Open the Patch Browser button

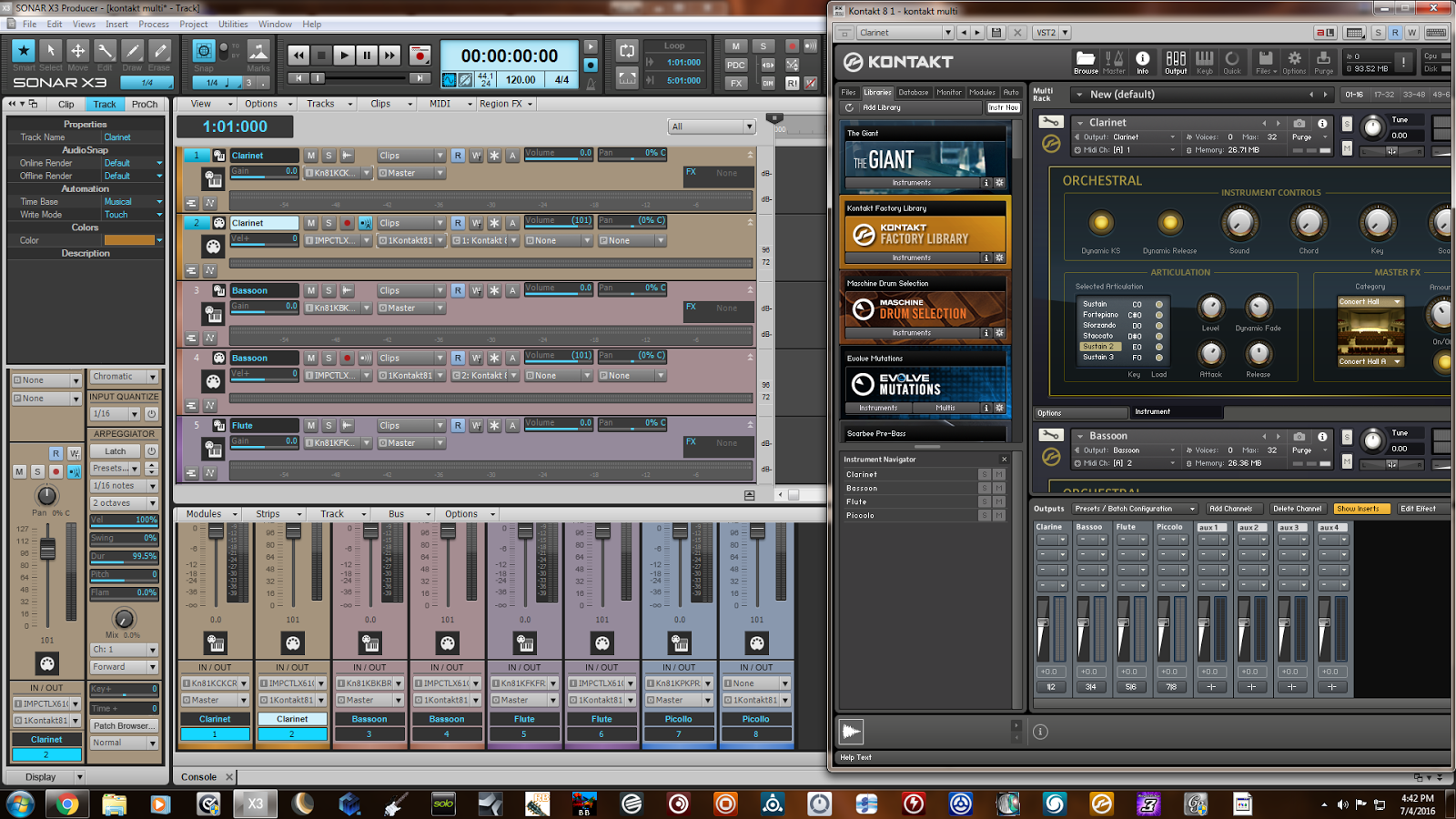click(x=124, y=725)
